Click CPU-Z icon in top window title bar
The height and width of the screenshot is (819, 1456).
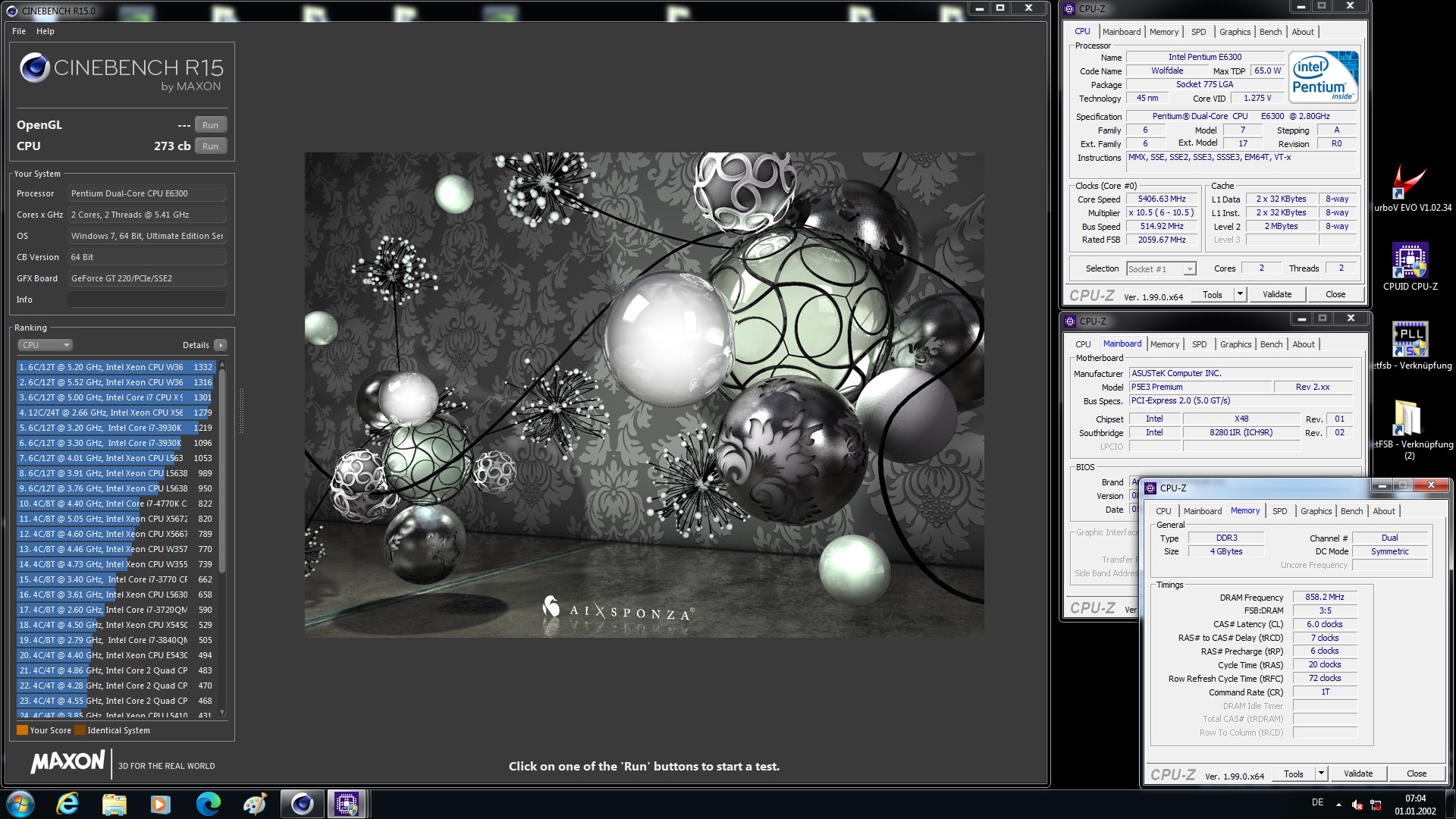pos(1070,9)
